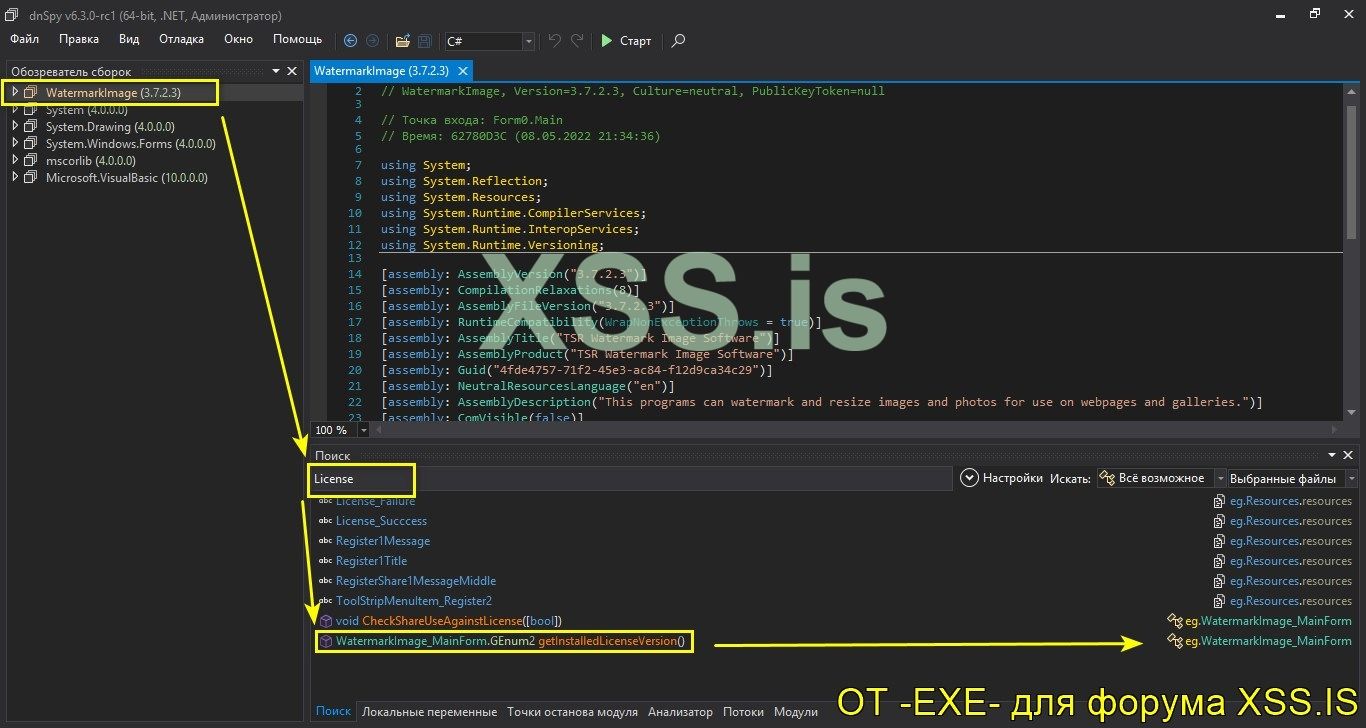Expand search Настройки options chevron
Viewport: 1366px width, 728px height.
click(x=968, y=478)
